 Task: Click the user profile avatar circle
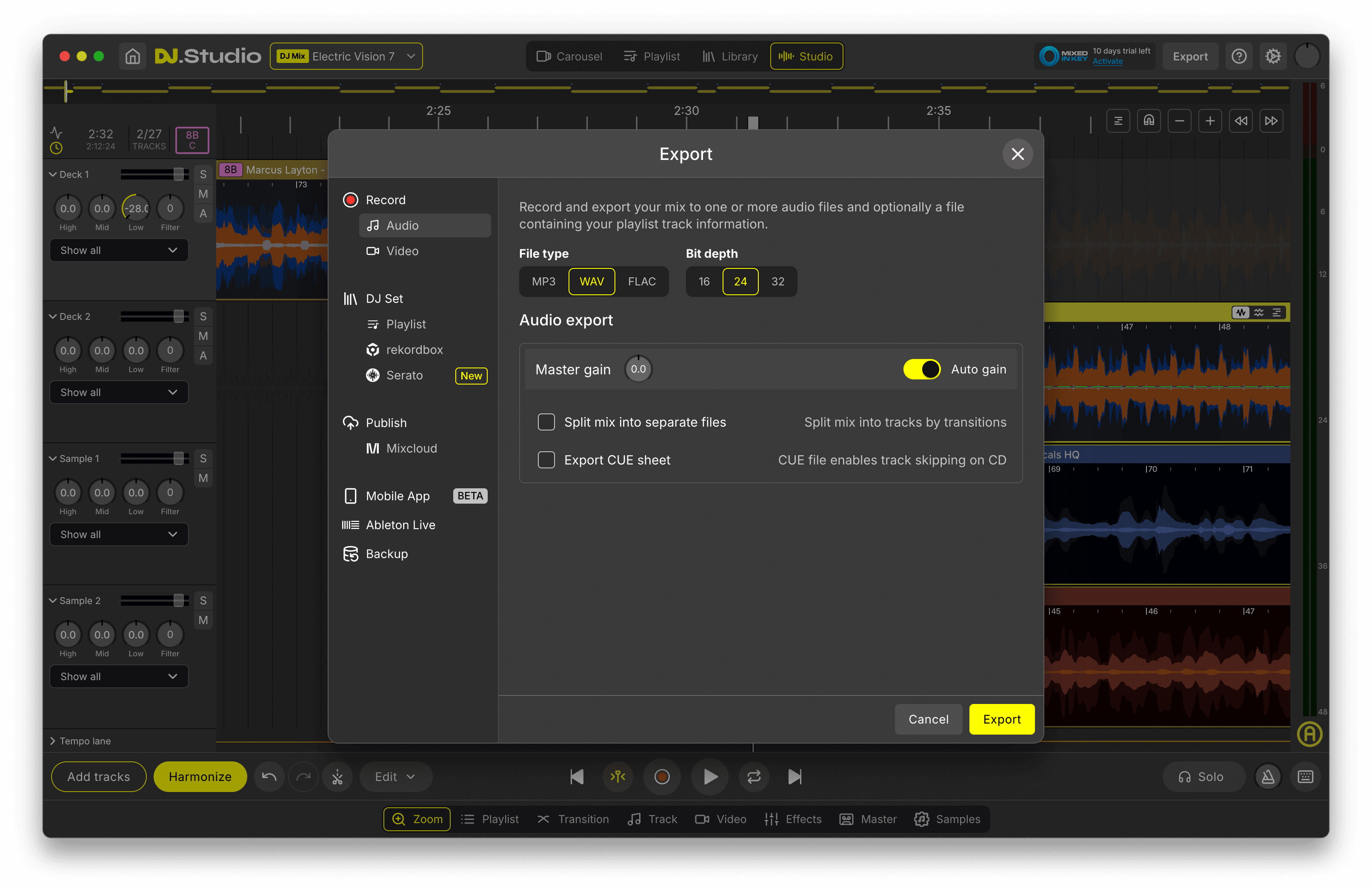point(1307,57)
